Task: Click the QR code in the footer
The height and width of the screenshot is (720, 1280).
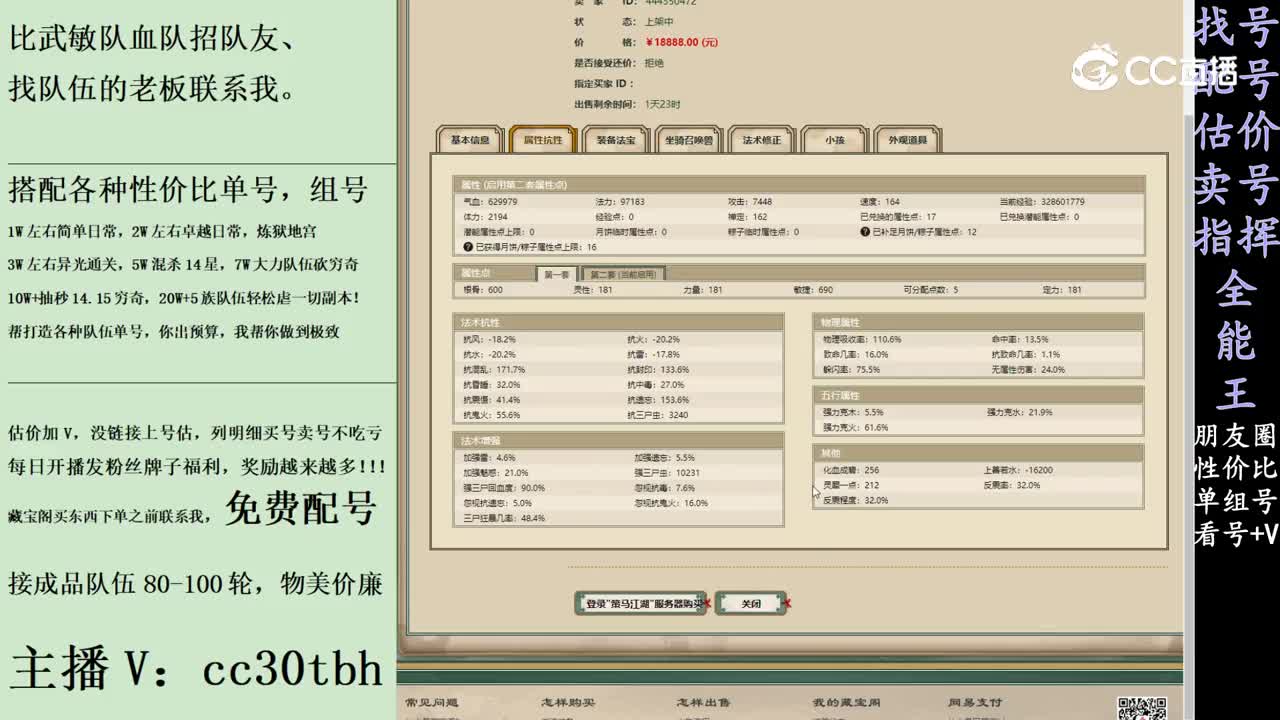Action: (1141, 708)
